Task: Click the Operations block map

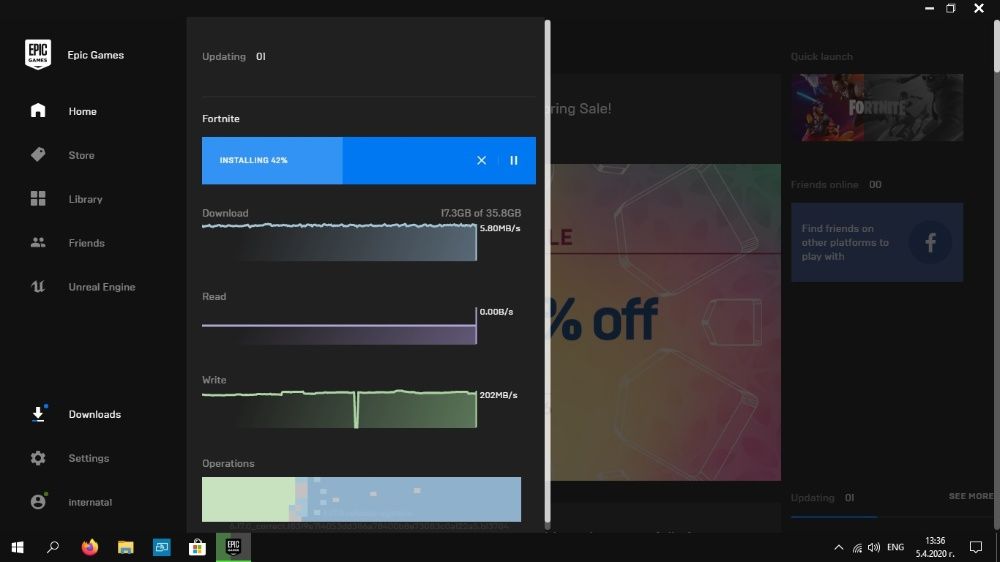Action: [361, 499]
